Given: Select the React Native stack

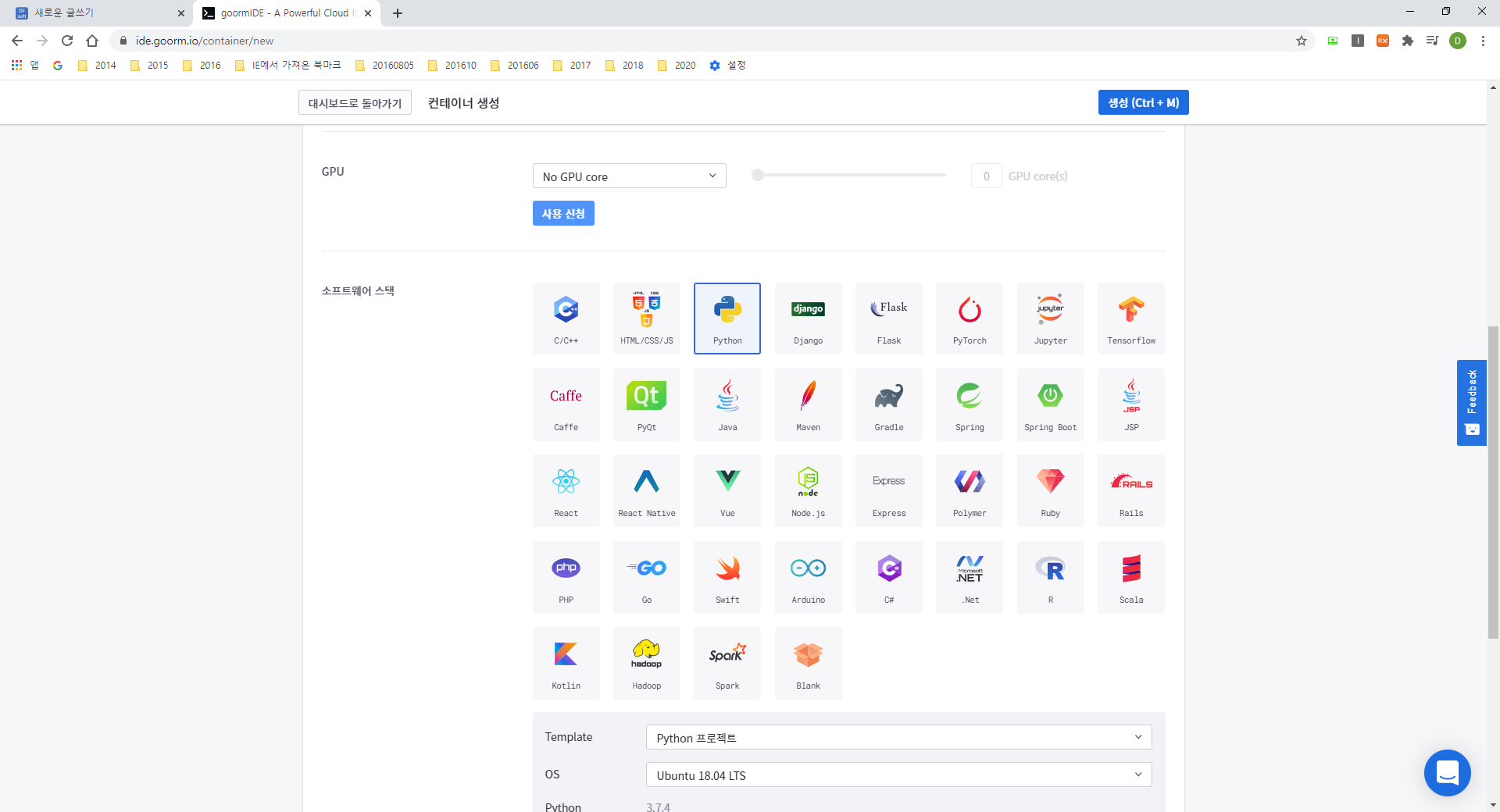Looking at the screenshot, I should [x=647, y=491].
